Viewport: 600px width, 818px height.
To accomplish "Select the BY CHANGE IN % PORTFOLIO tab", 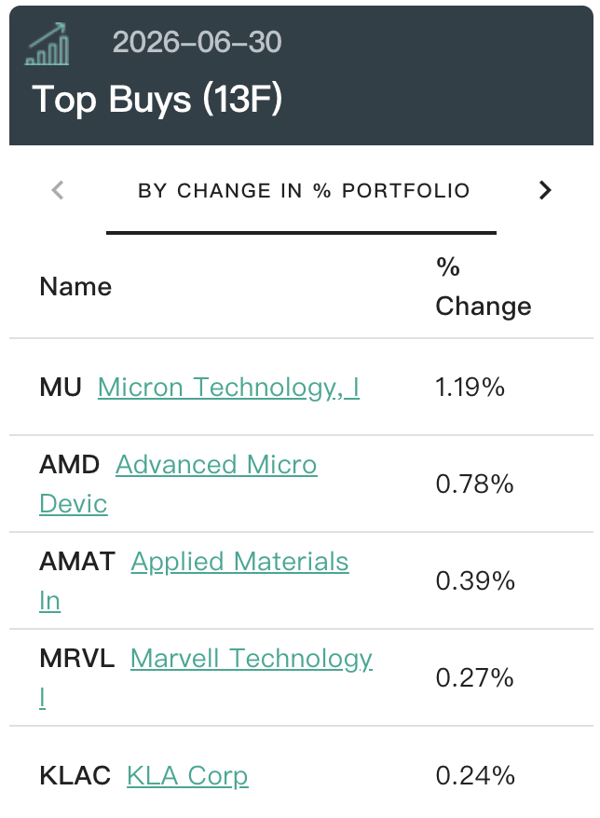I will (x=304, y=191).
